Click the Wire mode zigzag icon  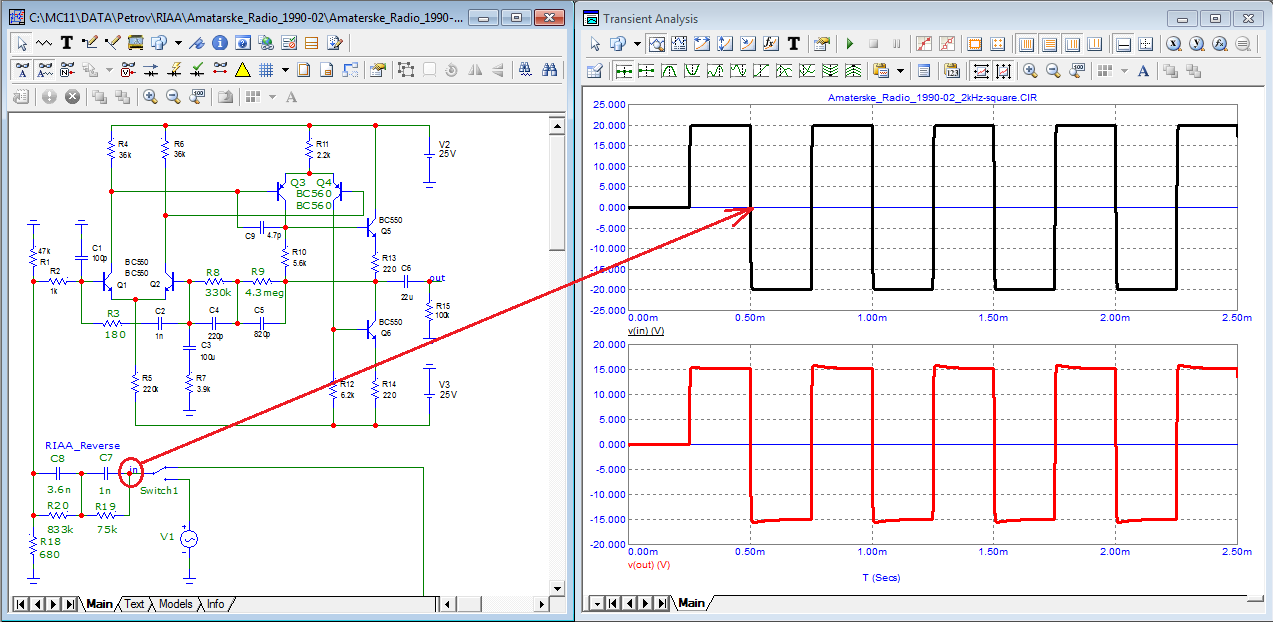[44, 43]
